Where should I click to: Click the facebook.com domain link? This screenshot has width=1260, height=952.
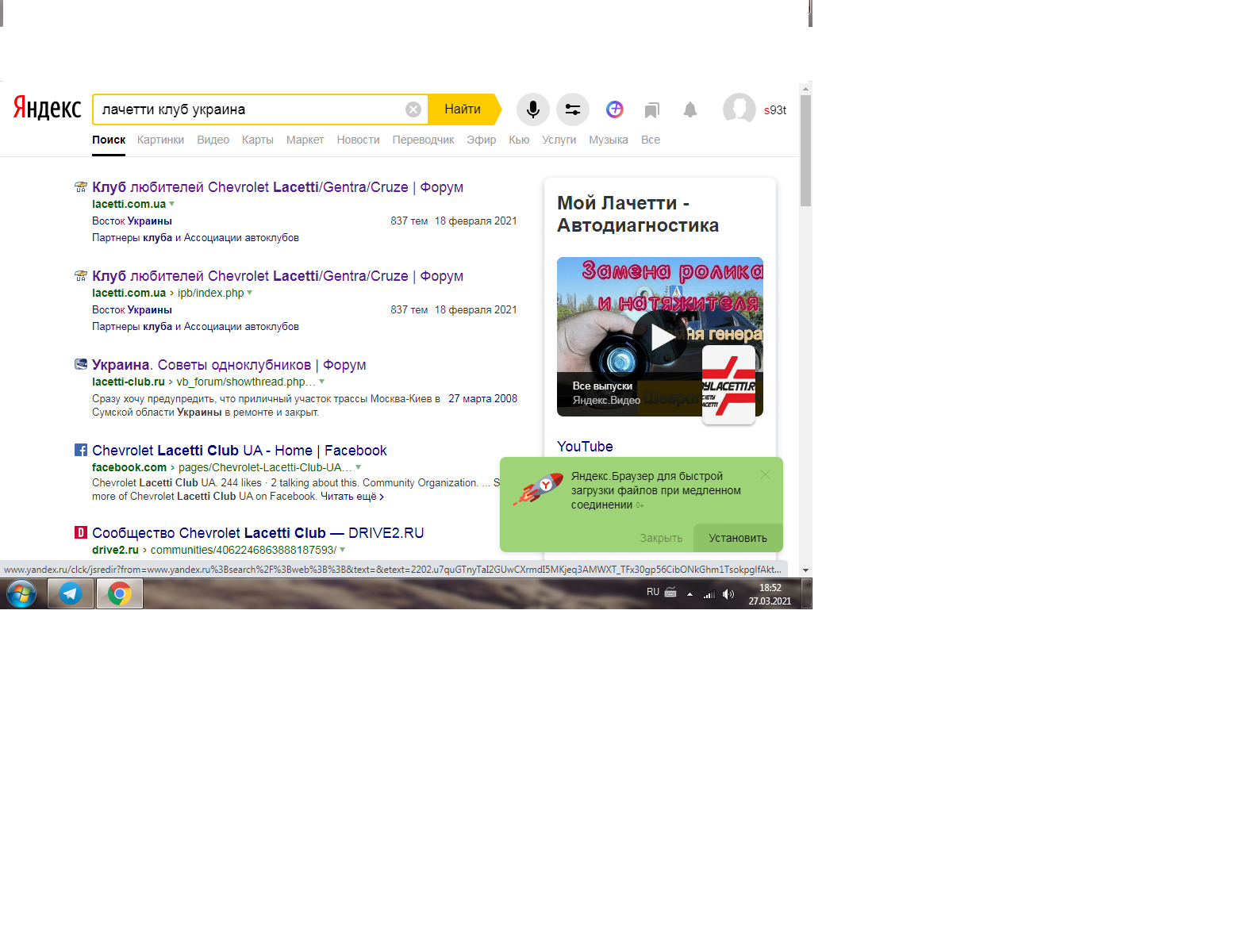[x=129, y=467]
